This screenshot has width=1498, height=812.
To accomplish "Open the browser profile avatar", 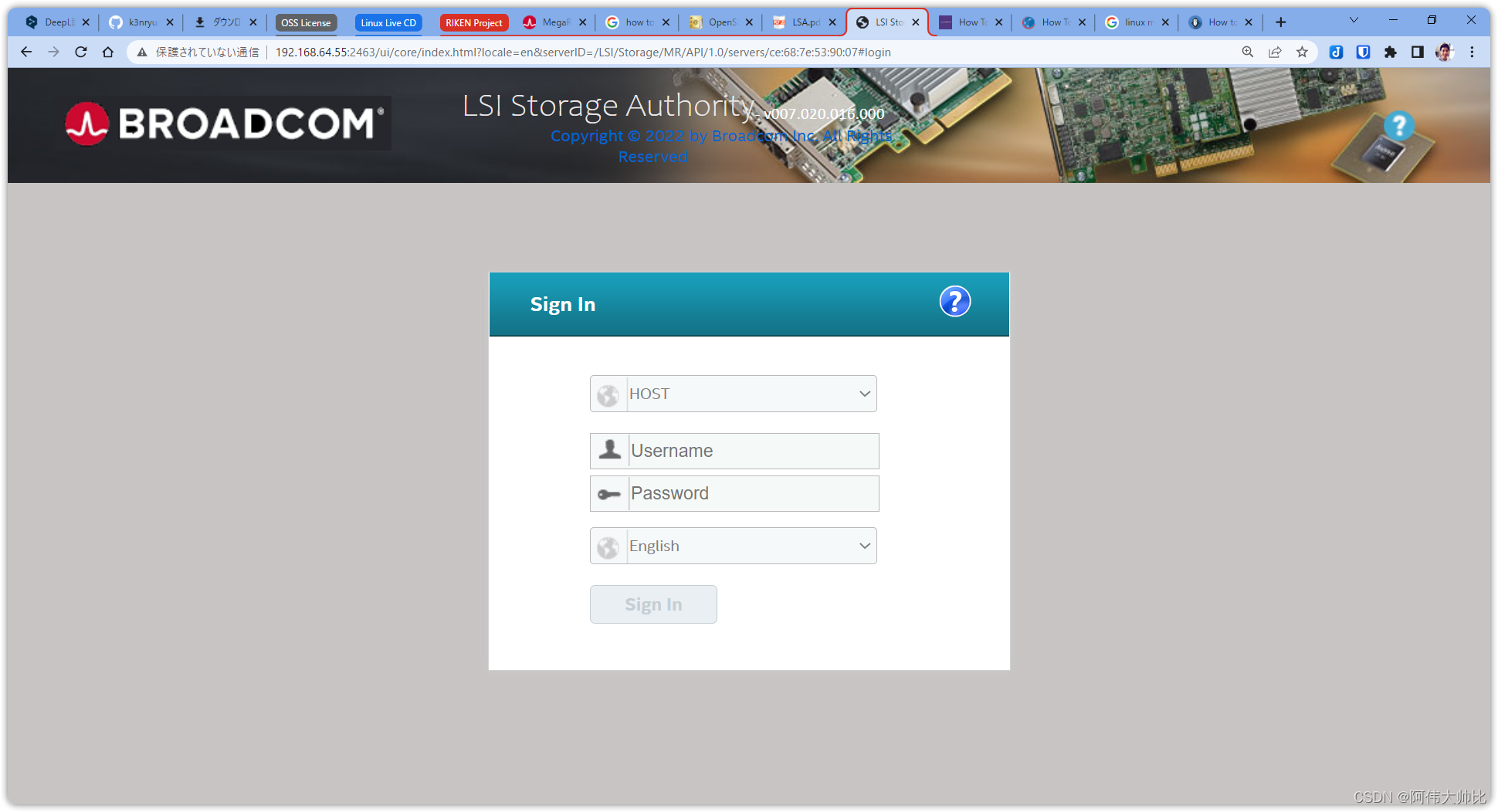I will coord(1444,52).
